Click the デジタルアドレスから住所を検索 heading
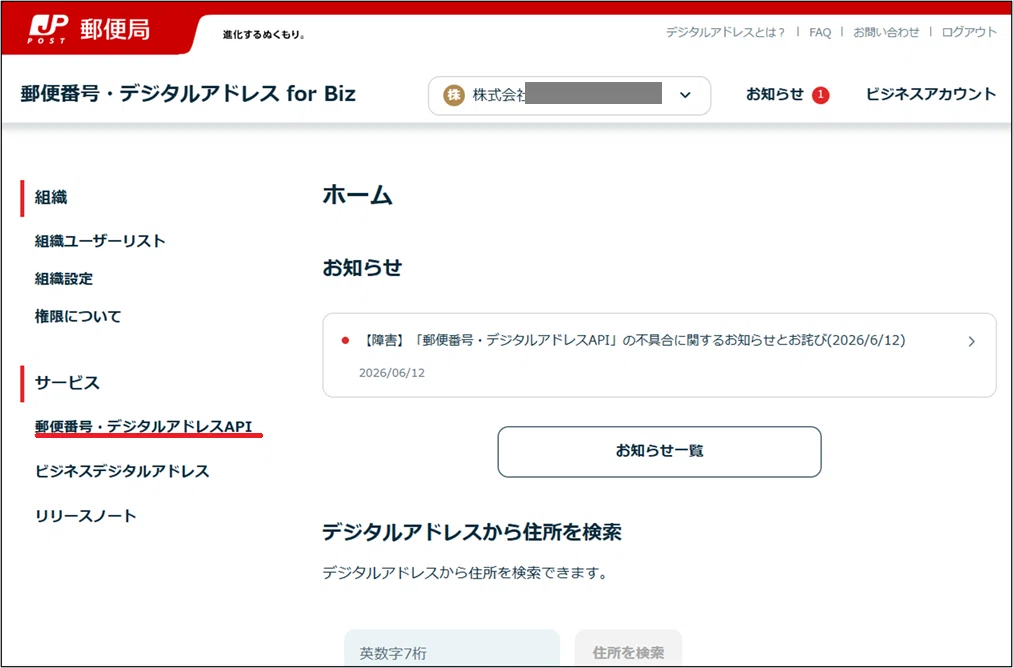This screenshot has width=1013, height=668. click(x=472, y=532)
